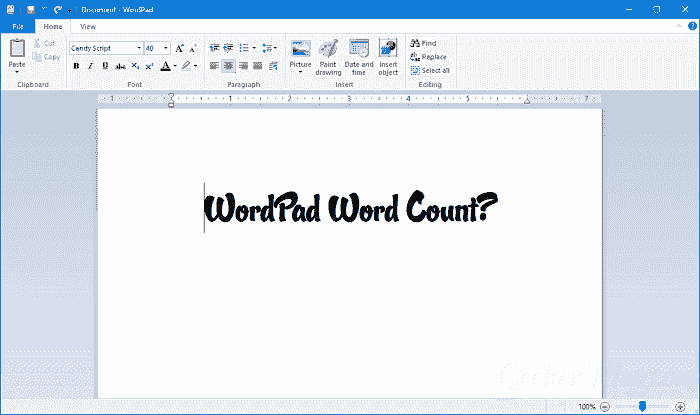Switch to the View tab
This screenshot has height=415, width=700.
tap(88, 26)
